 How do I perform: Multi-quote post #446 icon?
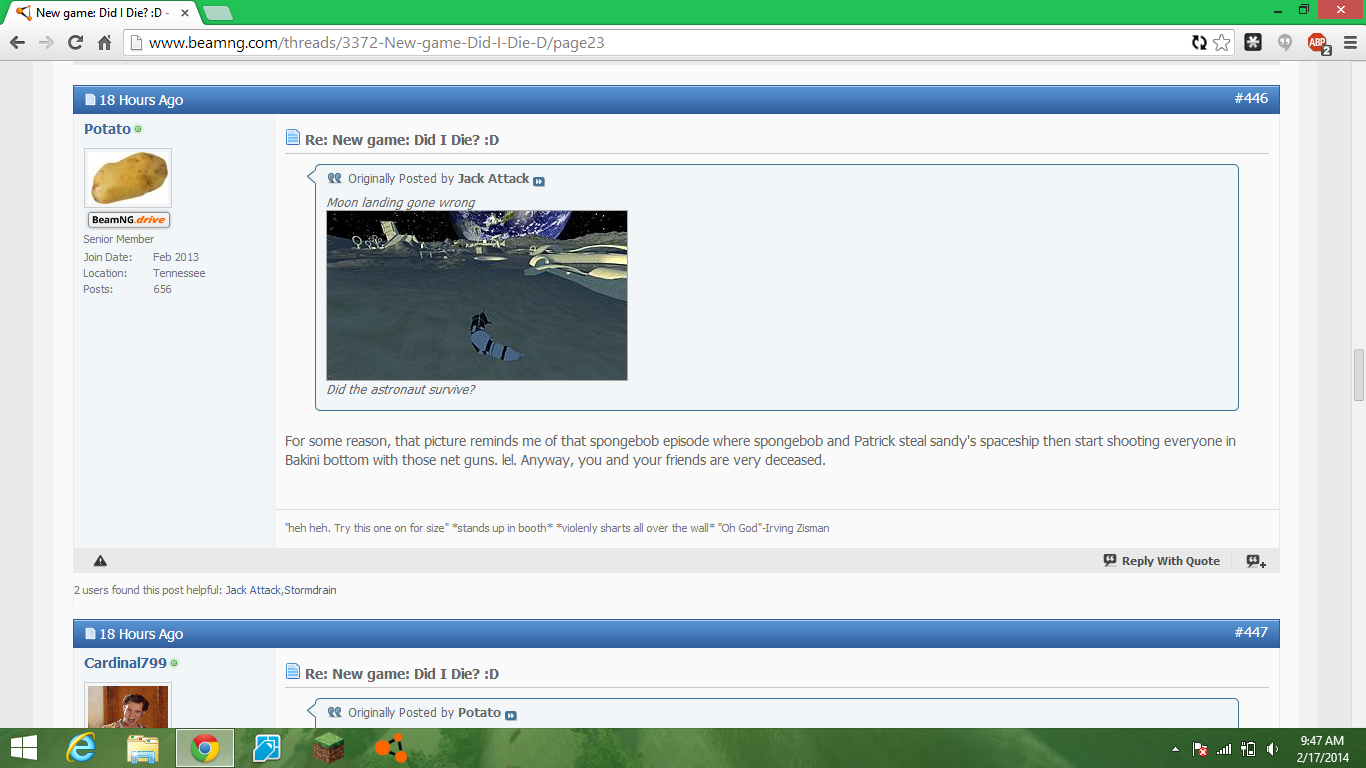click(x=1256, y=561)
